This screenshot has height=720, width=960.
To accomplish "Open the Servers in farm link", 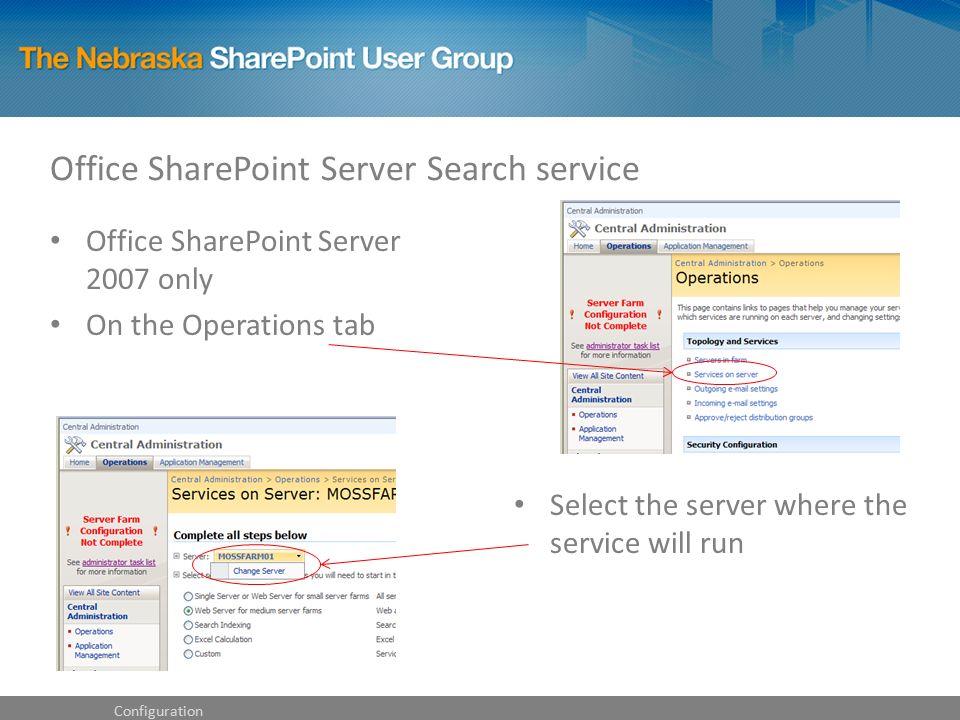I will [720, 360].
